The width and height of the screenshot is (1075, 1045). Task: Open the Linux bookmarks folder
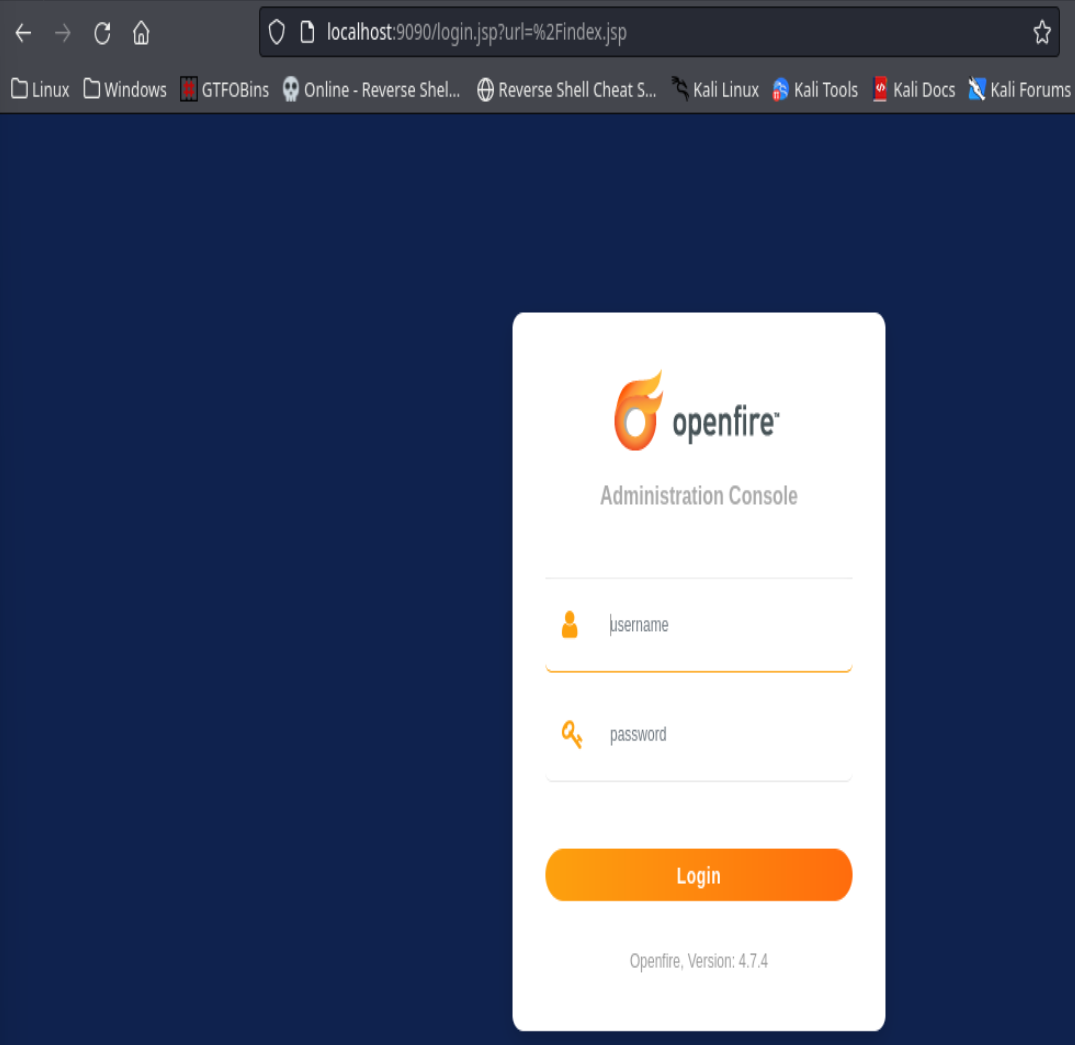40,90
